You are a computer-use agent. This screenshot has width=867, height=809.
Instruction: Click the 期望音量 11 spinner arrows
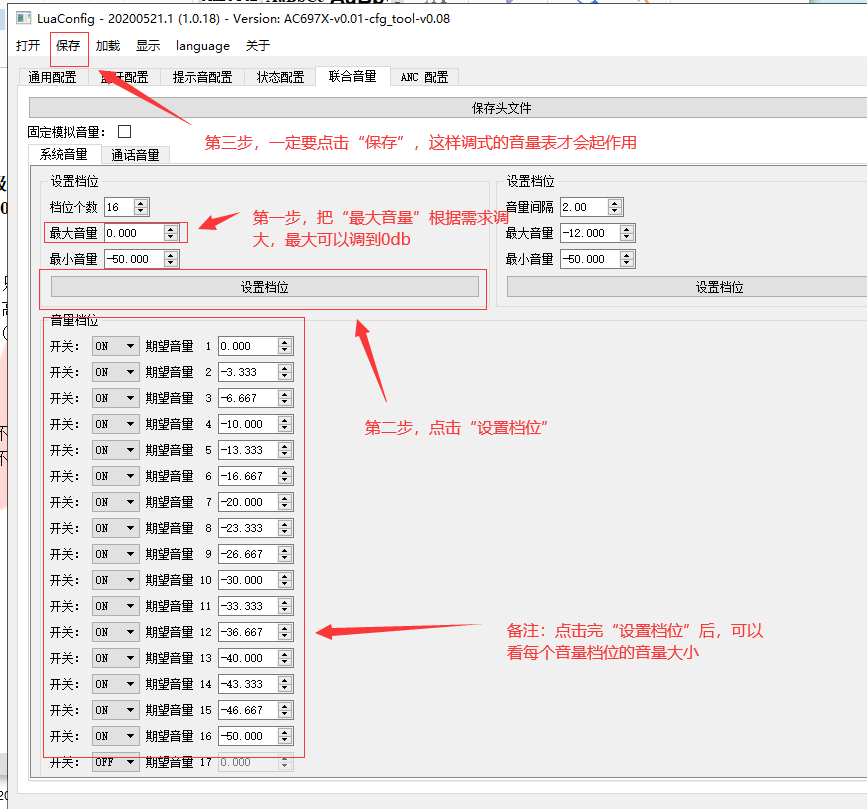[285, 606]
